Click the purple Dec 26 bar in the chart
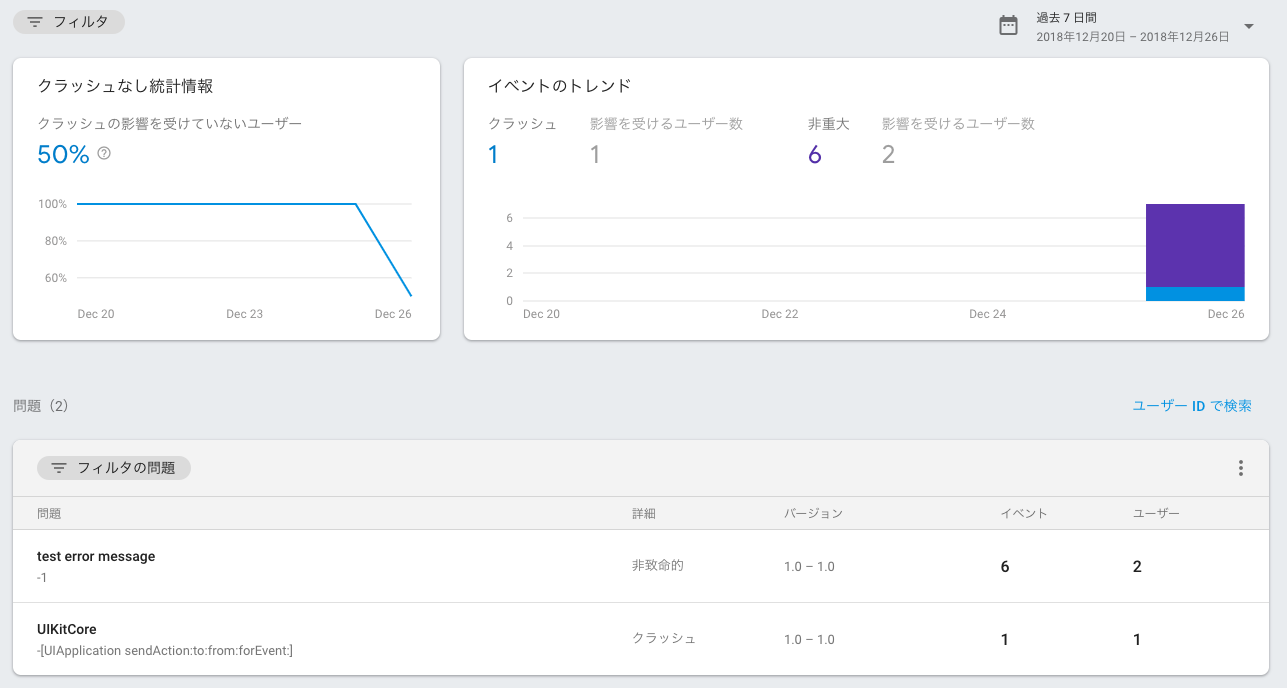This screenshot has width=1287, height=688. click(1195, 245)
